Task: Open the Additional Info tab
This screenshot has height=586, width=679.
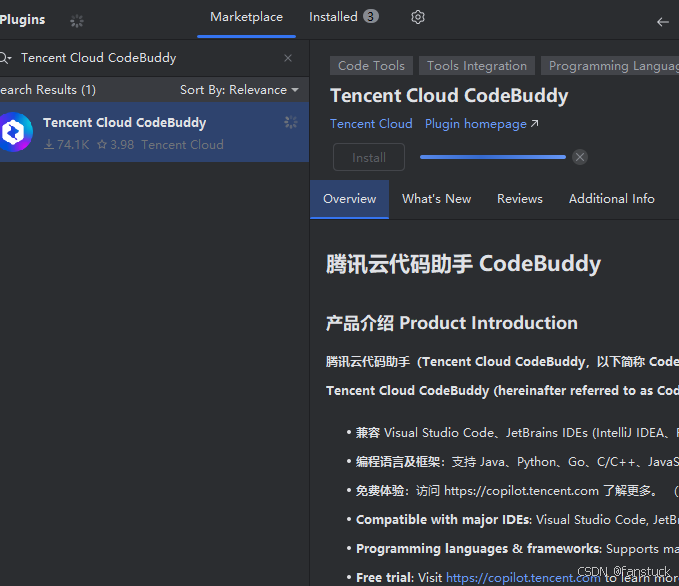Action: pyautogui.click(x=611, y=199)
